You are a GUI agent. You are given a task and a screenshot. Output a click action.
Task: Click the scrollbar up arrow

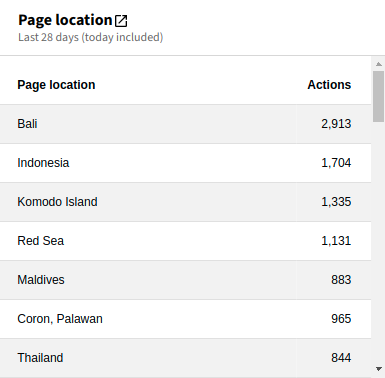379,64
